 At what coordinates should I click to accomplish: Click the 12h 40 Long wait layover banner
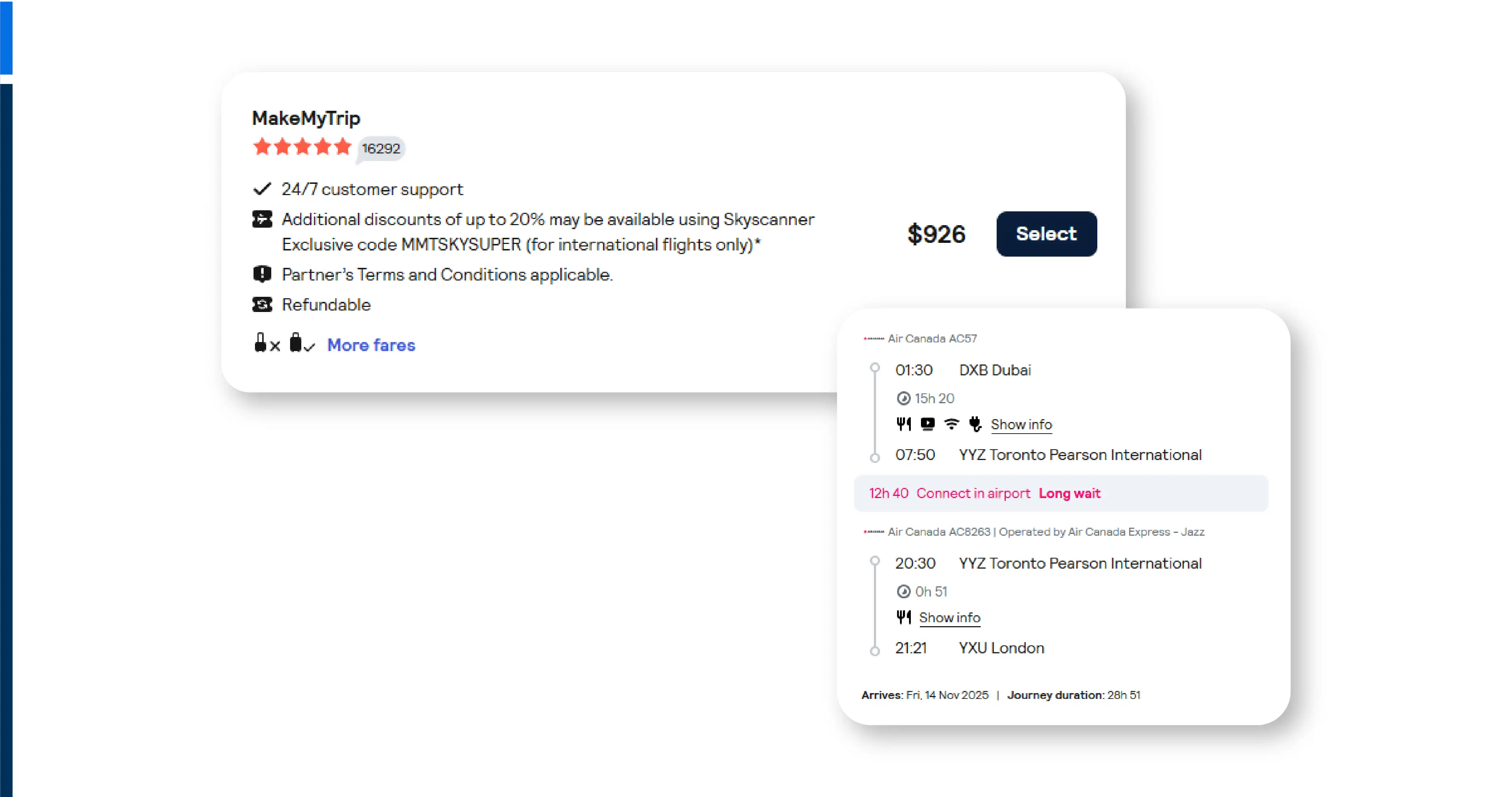tap(1060, 493)
